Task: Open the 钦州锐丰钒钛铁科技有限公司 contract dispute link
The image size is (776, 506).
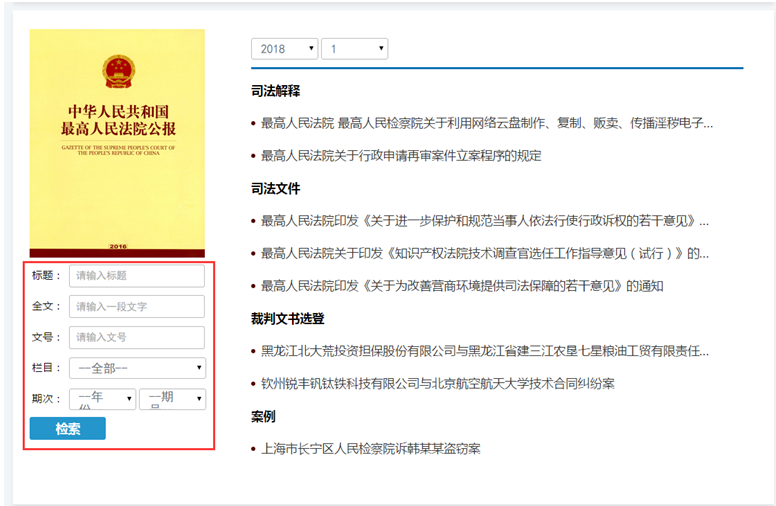Action: pyautogui.click(x=438, y=384)
